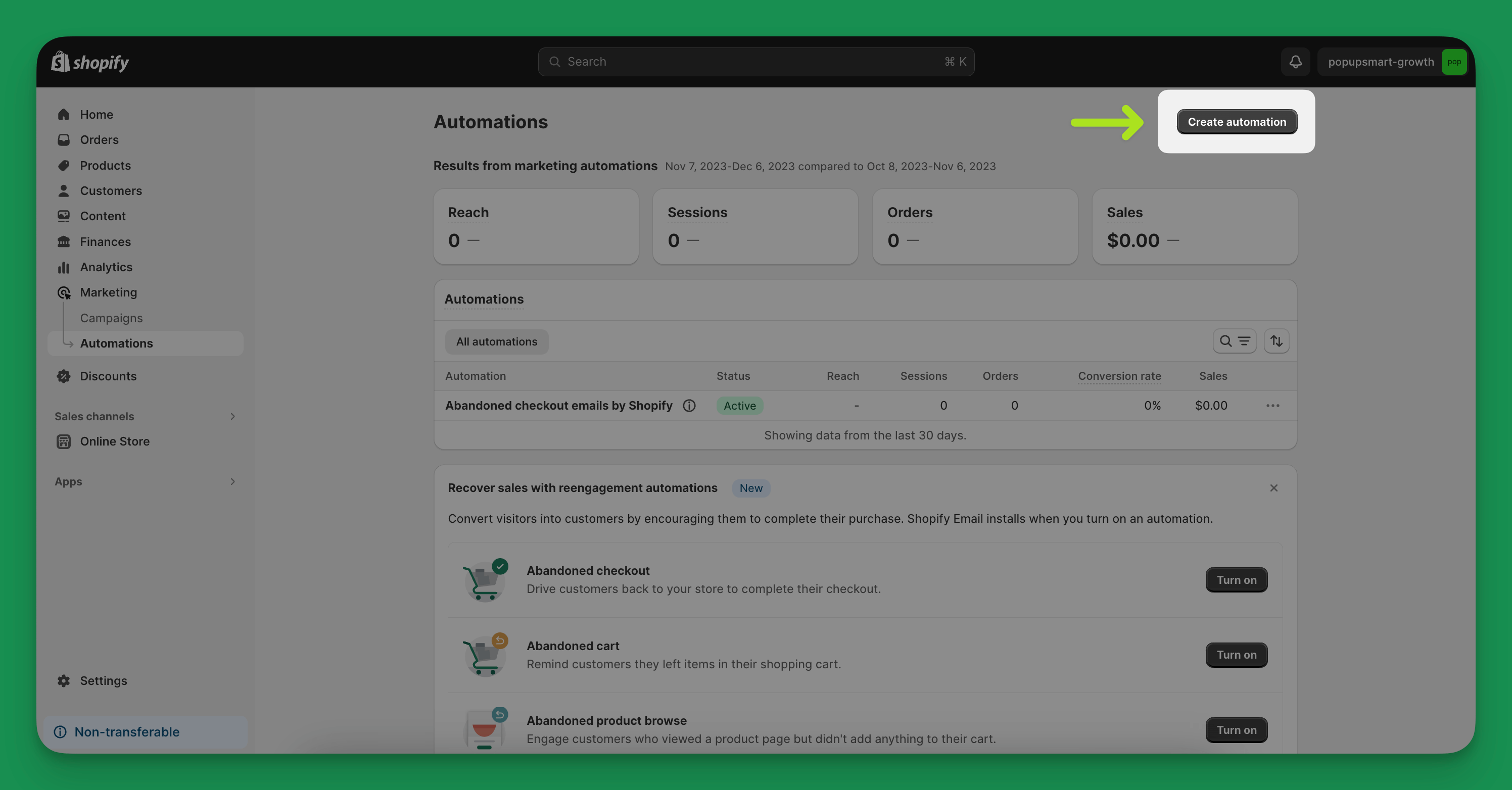Click the Orders inbox icon in the sidebar

(x=63, y=139)
